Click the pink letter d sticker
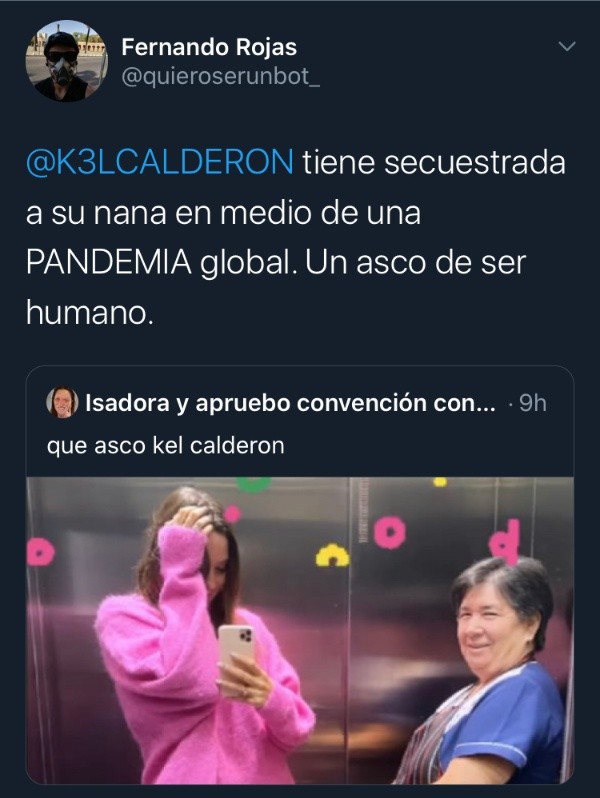The image size is (600, 798). [x=504, y=542]
